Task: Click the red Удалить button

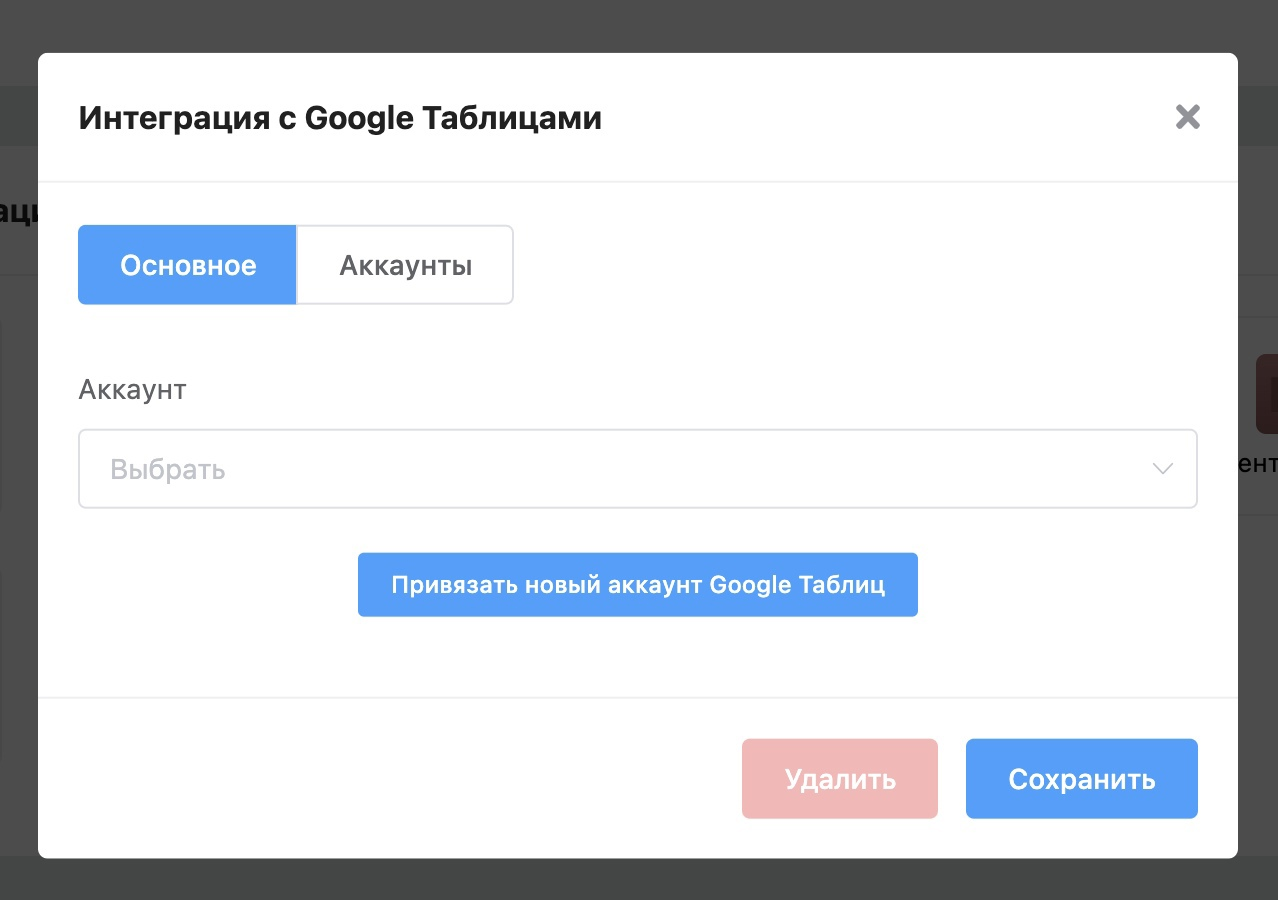Action: (x=839, y=779)
